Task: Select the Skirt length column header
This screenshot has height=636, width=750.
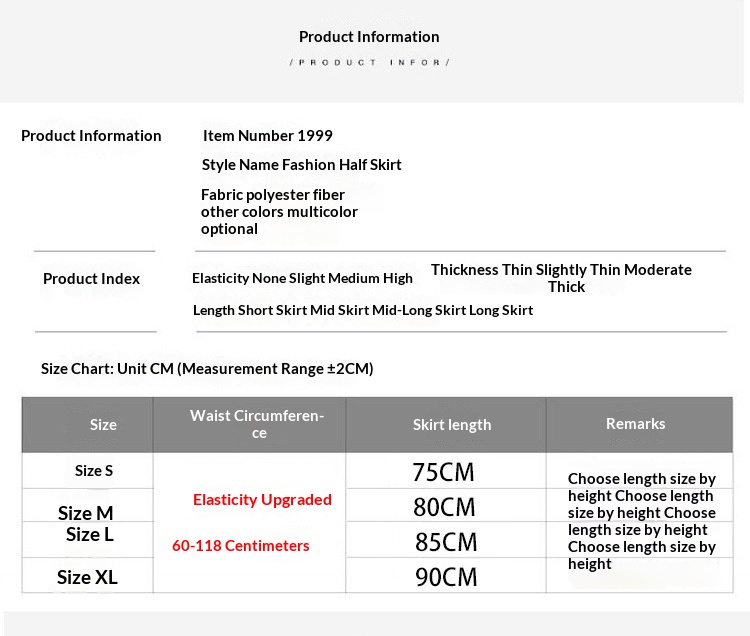Action: (x=452, y=425)
